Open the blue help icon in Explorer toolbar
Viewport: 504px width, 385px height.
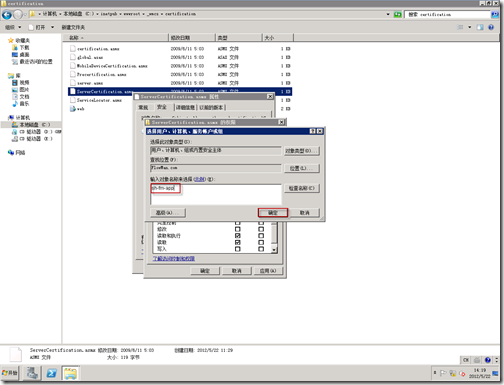[491, 27]
